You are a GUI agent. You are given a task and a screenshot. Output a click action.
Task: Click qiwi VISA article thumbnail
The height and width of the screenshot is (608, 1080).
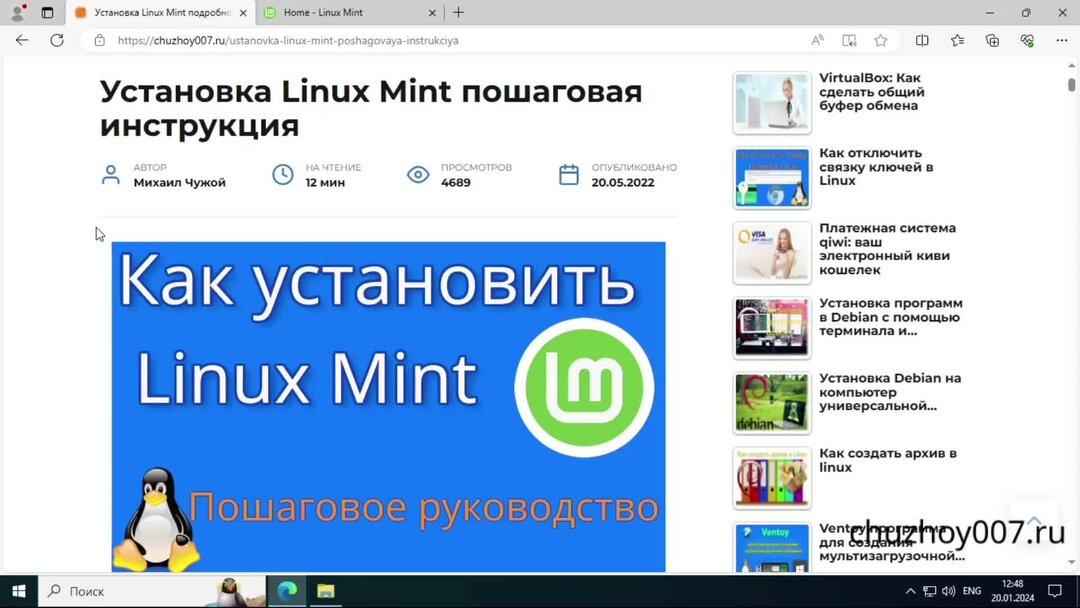[x=772, y=253]
